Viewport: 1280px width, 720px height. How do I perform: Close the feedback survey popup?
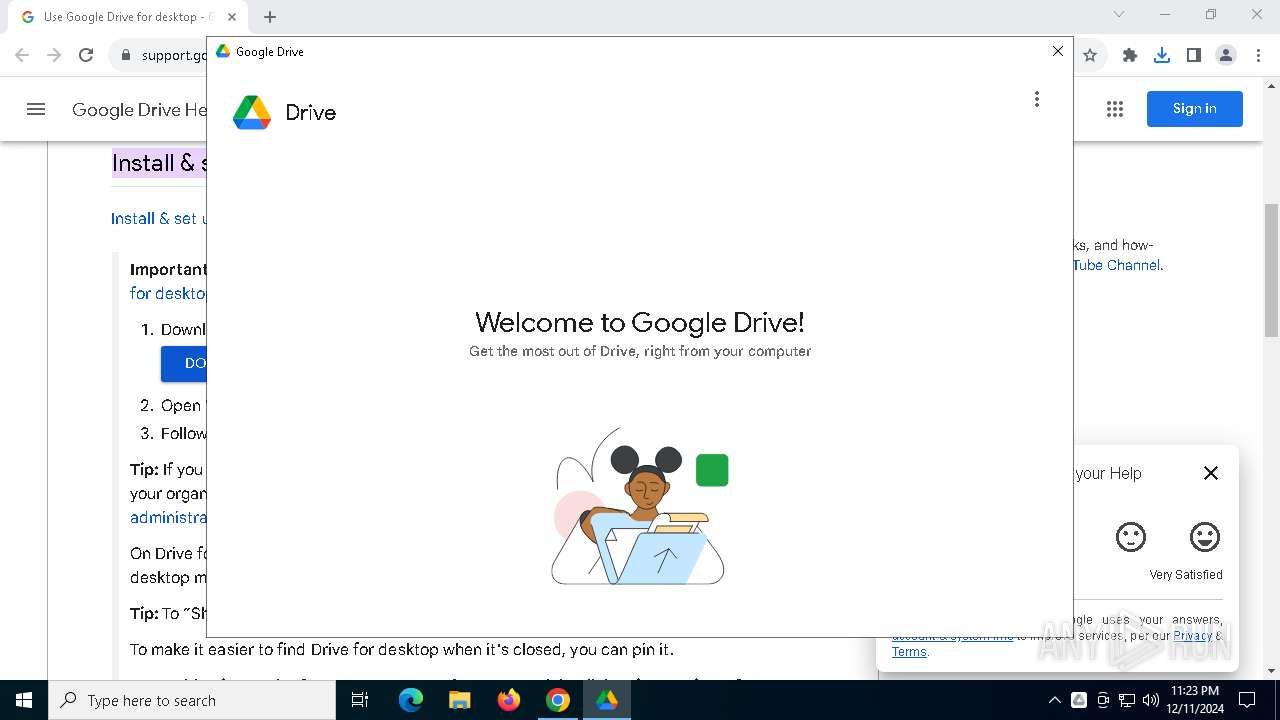point(1211,473)
